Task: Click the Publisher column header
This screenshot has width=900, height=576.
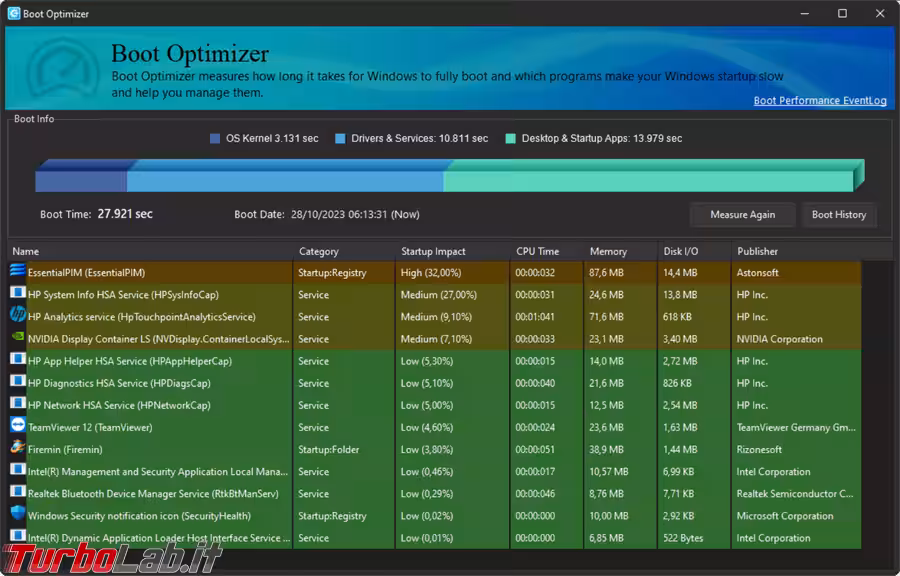Action: [x=757, y=252]
